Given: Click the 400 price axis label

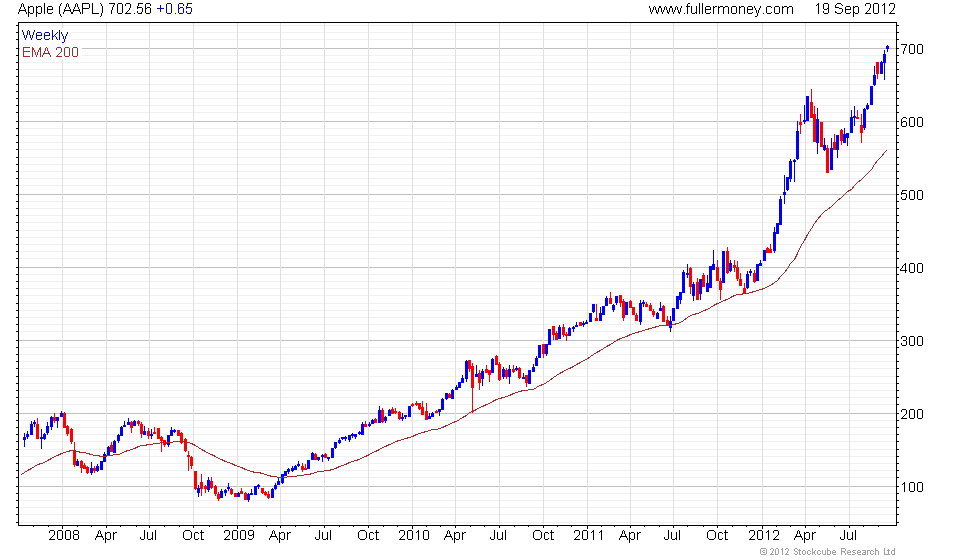Looking at the screenshot, I should click(x=912, y=268).
